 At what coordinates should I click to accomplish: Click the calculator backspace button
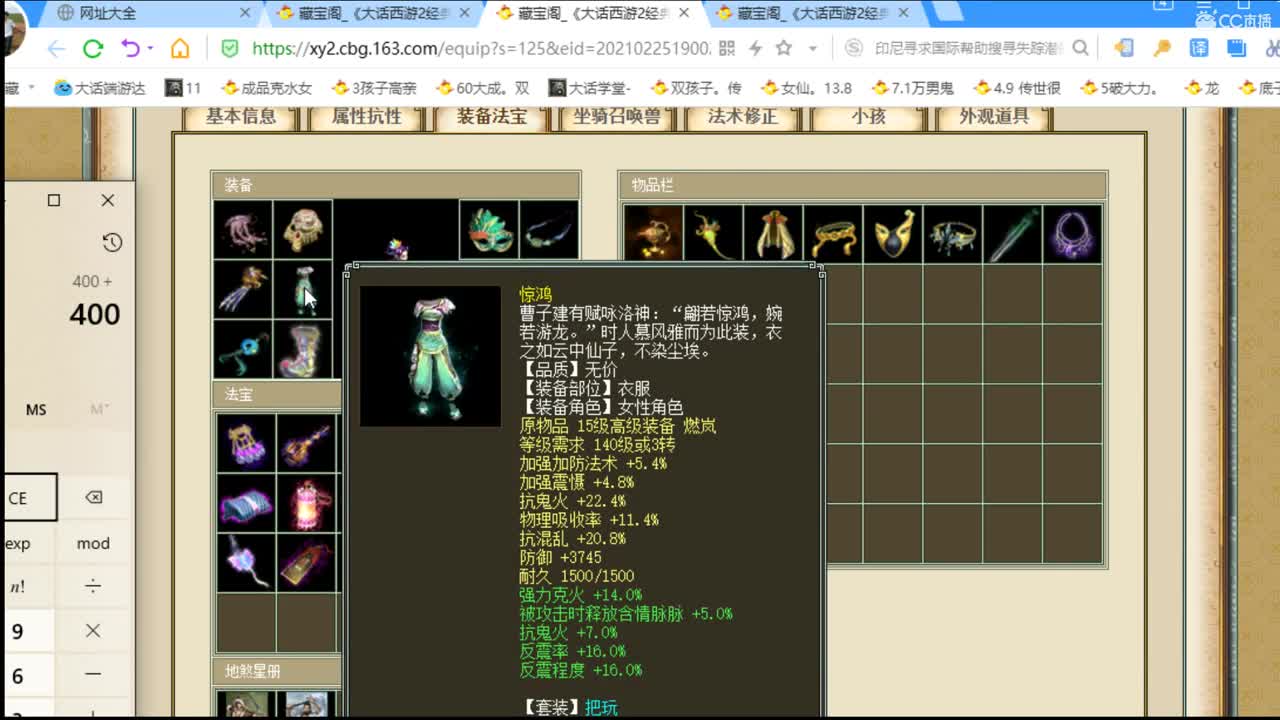pyautogui.click(x=93, y=498)
